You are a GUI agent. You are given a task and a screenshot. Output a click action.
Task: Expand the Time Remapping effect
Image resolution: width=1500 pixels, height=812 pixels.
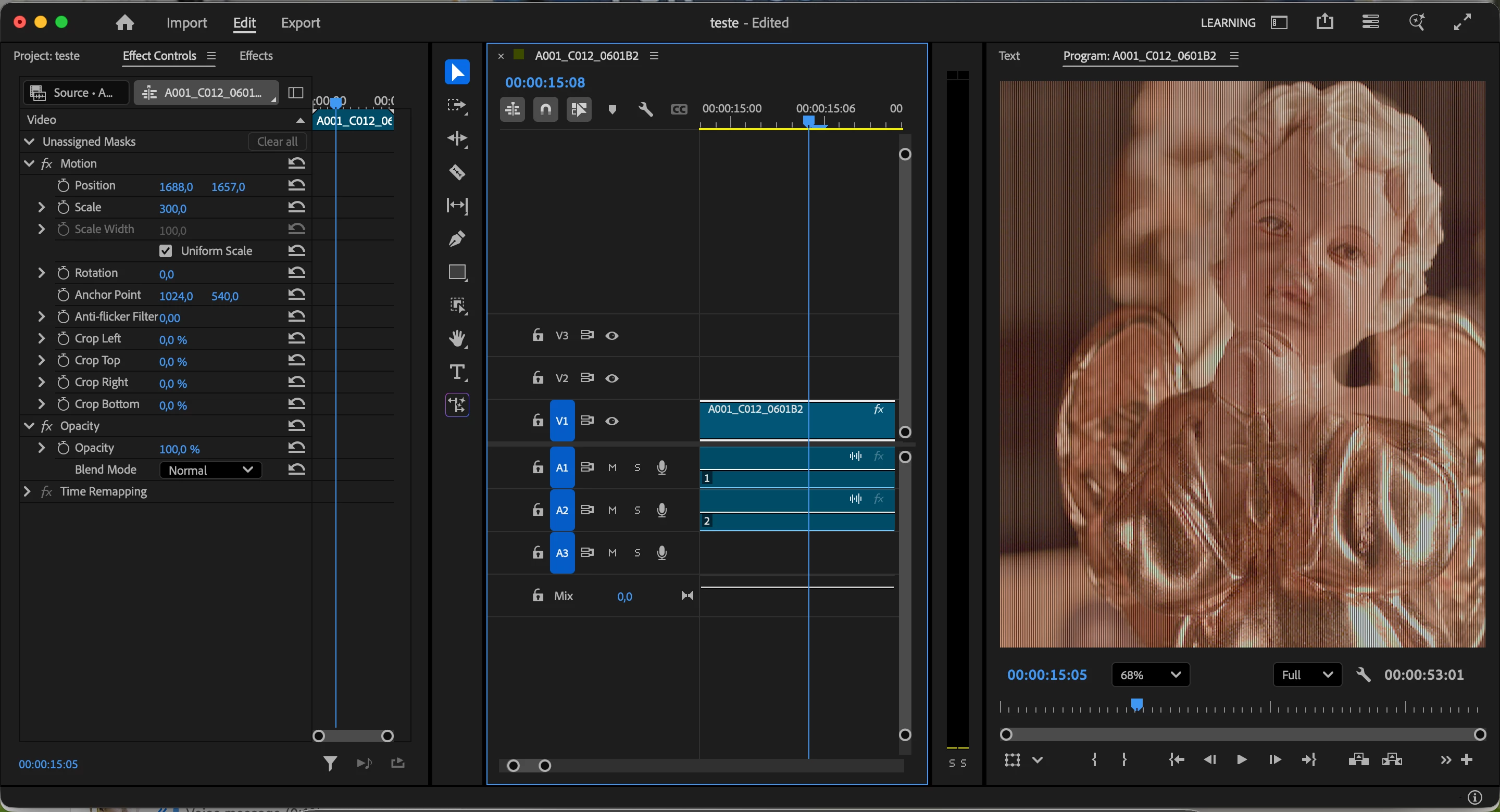[x=27, y=491]
